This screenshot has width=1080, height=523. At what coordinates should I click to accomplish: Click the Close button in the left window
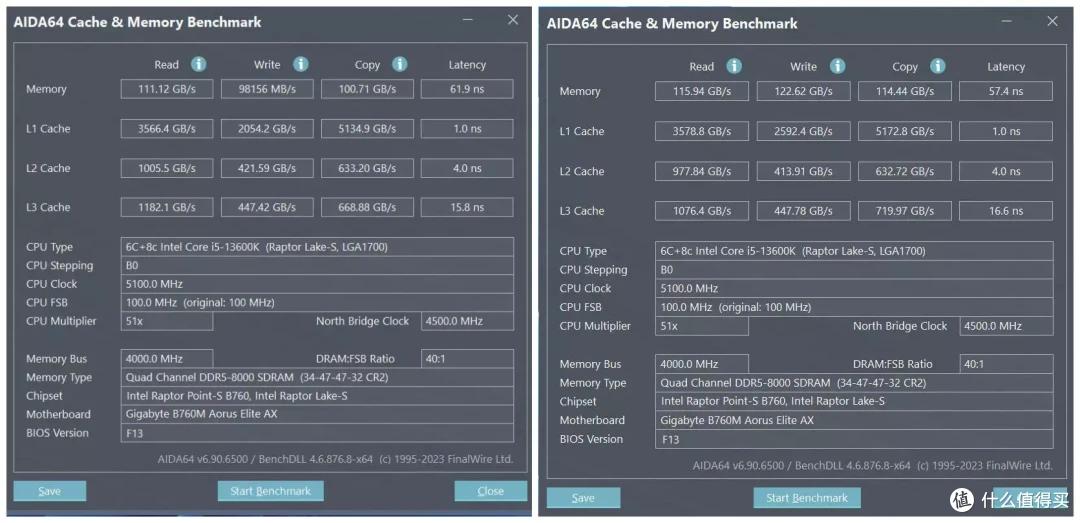(x=490, y=491)
